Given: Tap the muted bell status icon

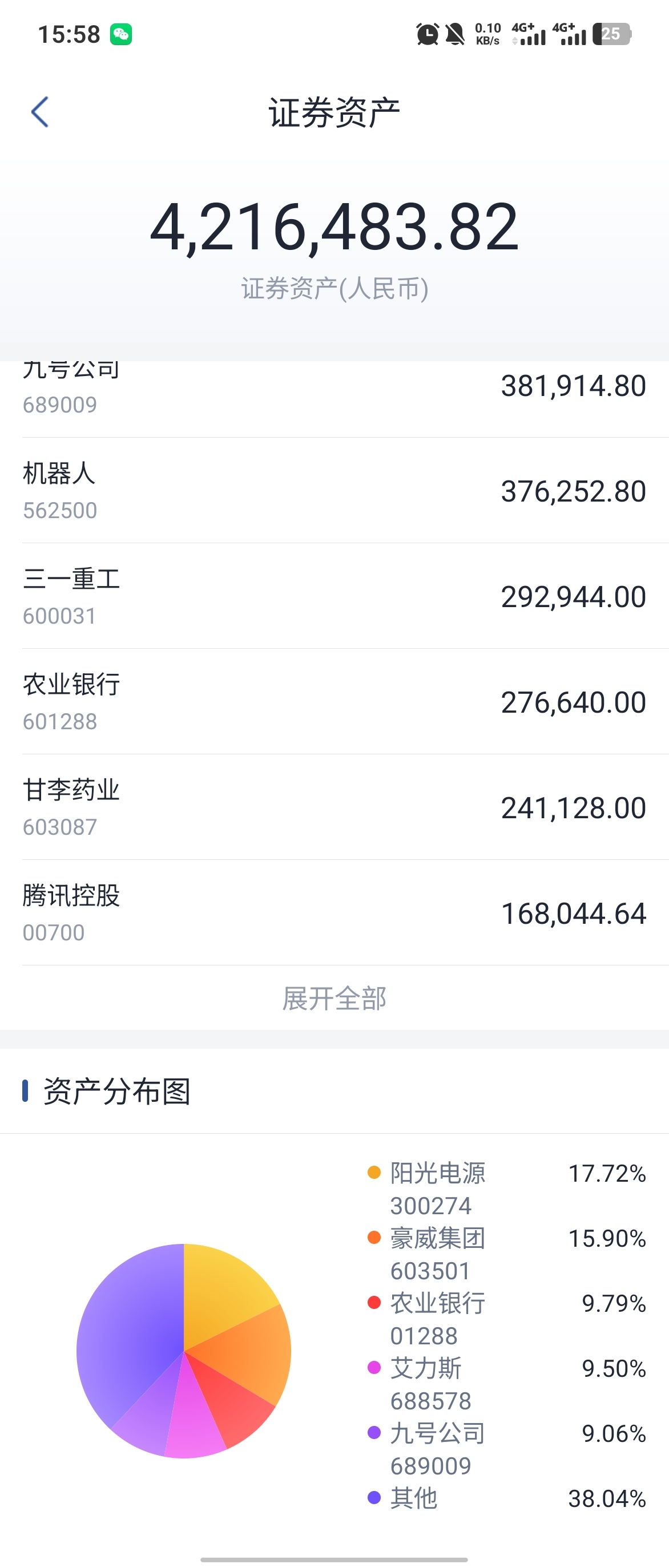Looking at the screenshot, I should (x=455, y=34).
